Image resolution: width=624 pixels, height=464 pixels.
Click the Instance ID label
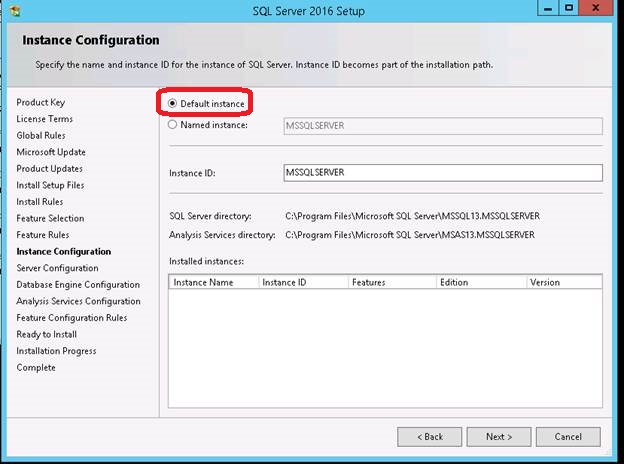click(x=192, y=173)
